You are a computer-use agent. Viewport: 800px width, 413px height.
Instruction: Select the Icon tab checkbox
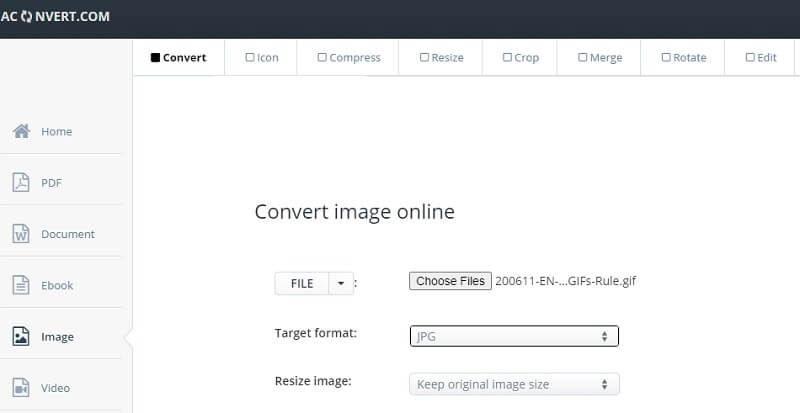[250, 58]
